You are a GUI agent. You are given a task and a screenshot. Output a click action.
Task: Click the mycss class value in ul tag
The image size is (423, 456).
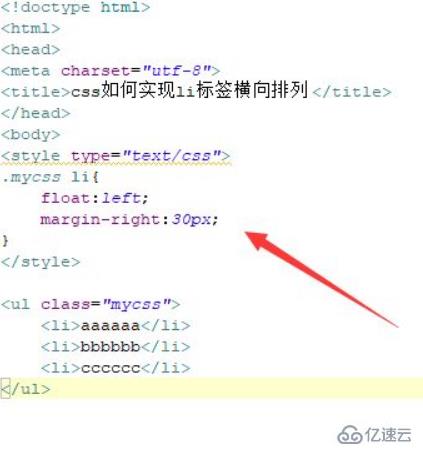pyautogui.click(x=137, y=304)
